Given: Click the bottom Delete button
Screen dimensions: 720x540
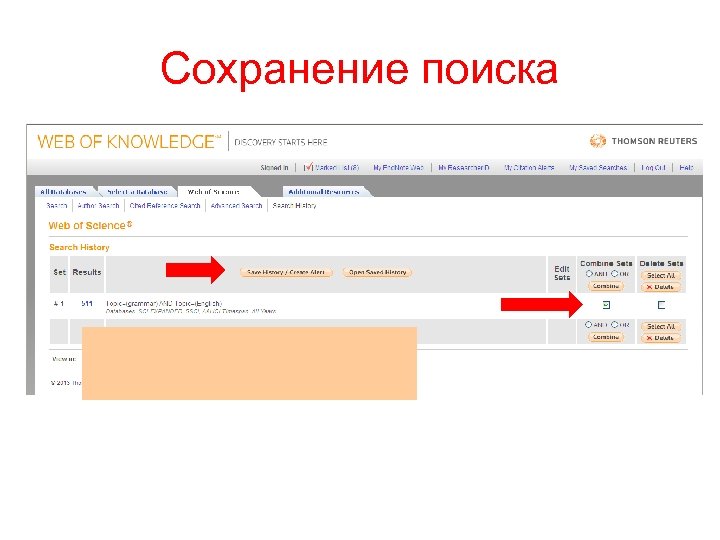Looking at the screenshot, I should pos(661,338).
